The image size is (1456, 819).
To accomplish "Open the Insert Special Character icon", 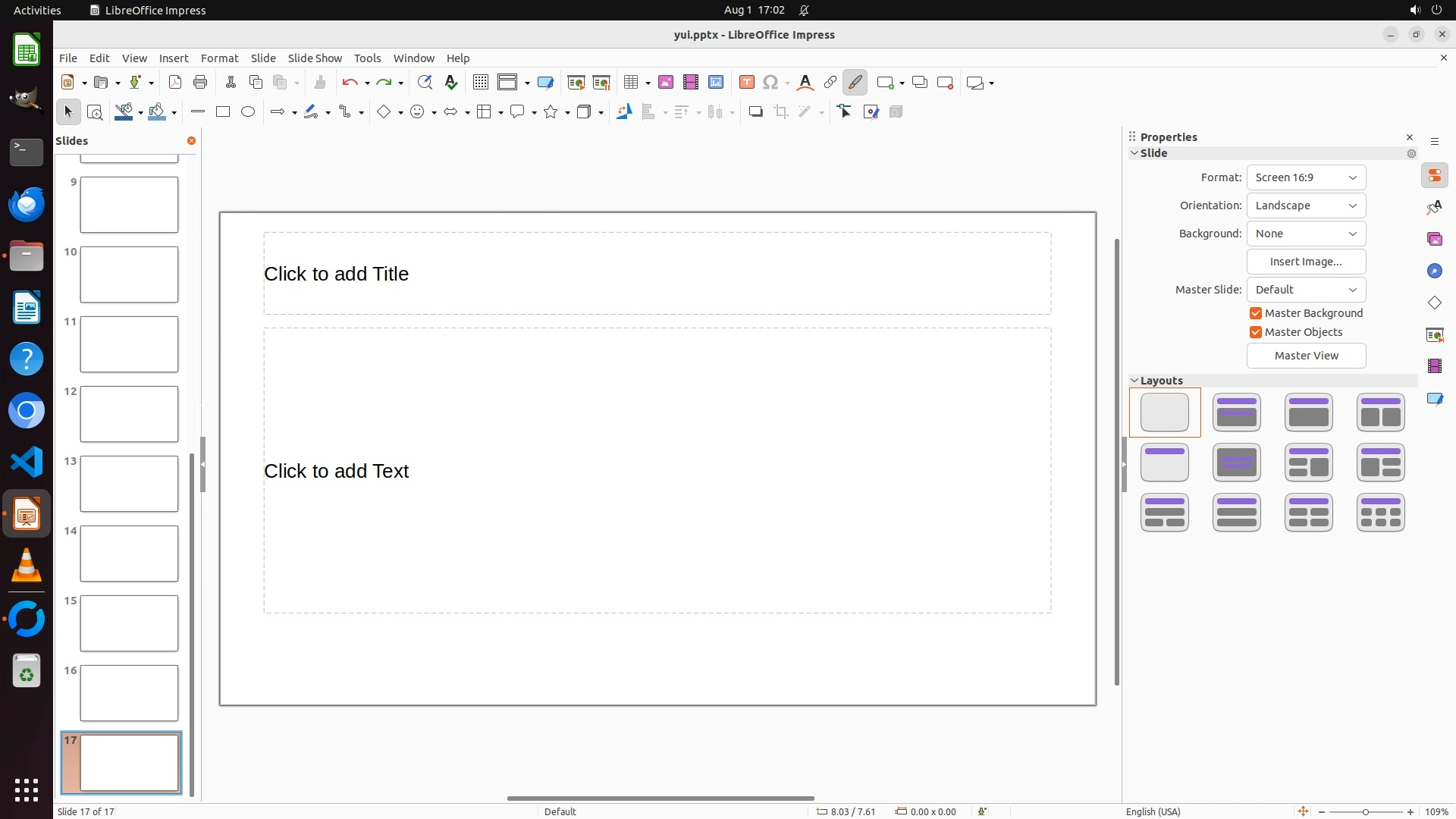I will 770,83.
